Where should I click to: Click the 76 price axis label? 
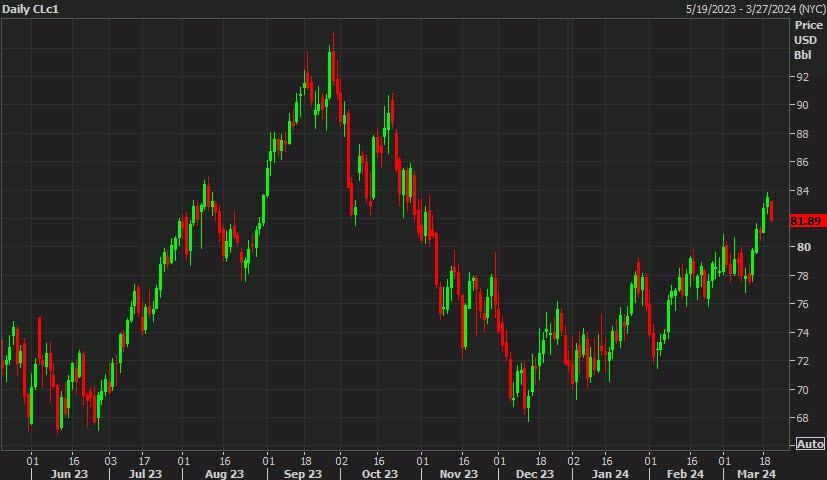(x=802, y=304)
